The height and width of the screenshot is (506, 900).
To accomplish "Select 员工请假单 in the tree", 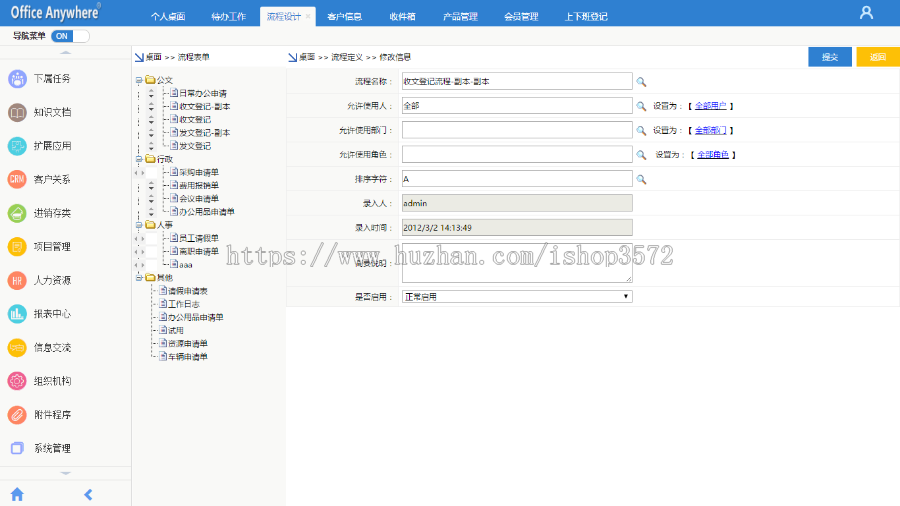I will [x=199, y=238].
